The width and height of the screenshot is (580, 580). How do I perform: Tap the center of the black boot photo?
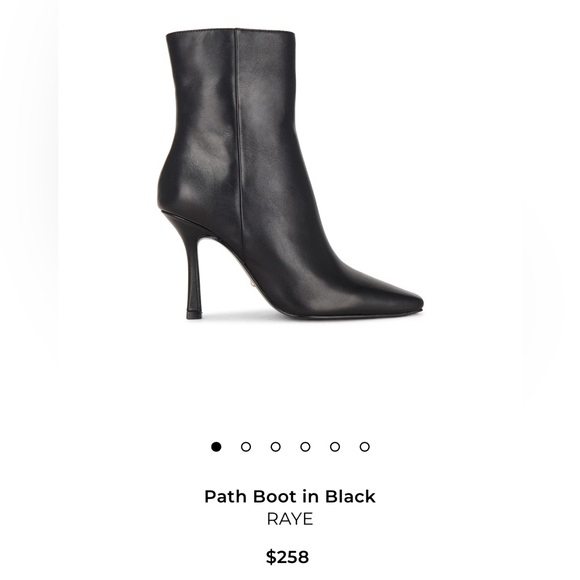click(x=290, y=174)
